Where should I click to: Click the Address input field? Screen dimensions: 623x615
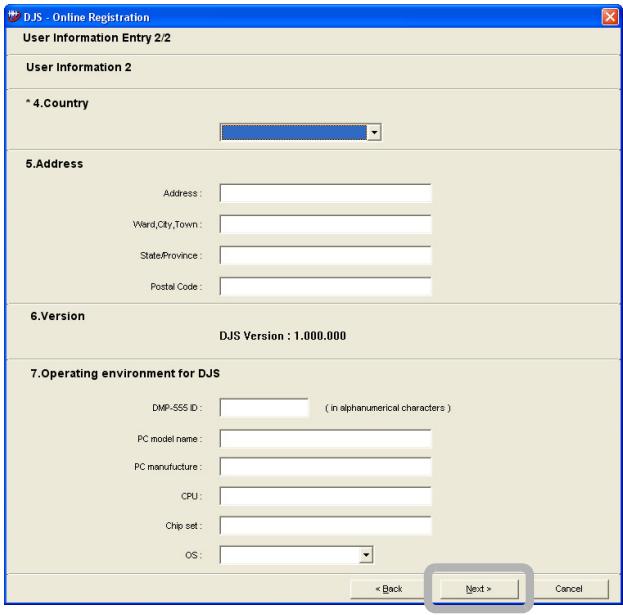pyautogui.click(x=325, y=193)
